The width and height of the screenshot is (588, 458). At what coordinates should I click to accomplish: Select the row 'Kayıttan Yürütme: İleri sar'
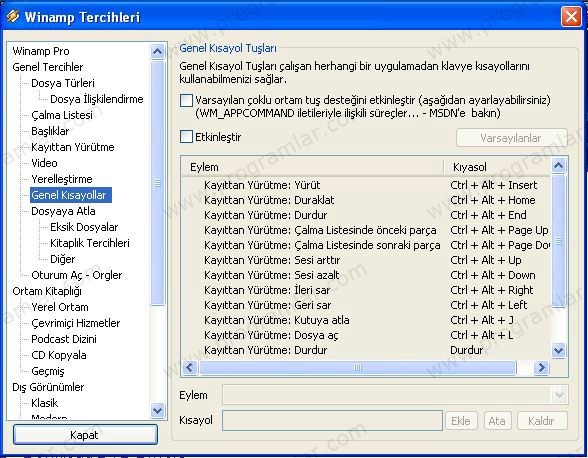click(366, 290)
